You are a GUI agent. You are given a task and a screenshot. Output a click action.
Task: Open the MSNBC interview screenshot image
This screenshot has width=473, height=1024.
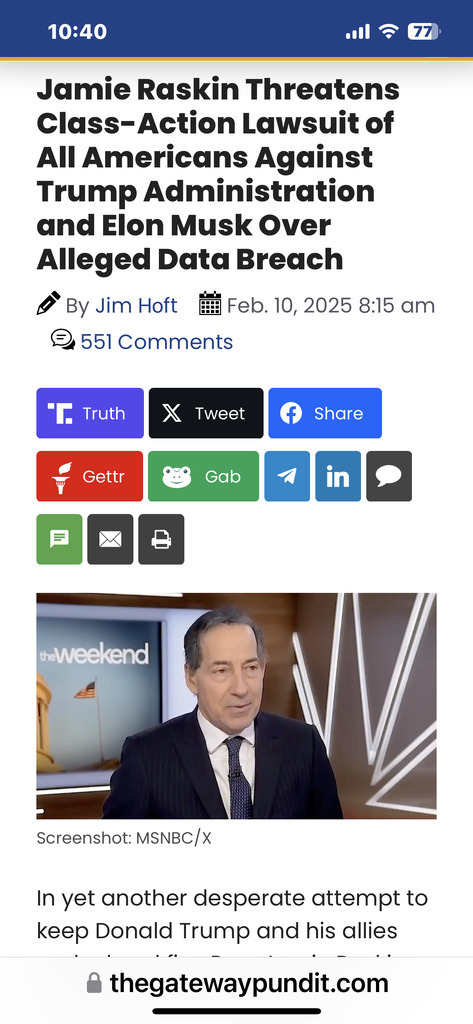(x=236, y=705)
